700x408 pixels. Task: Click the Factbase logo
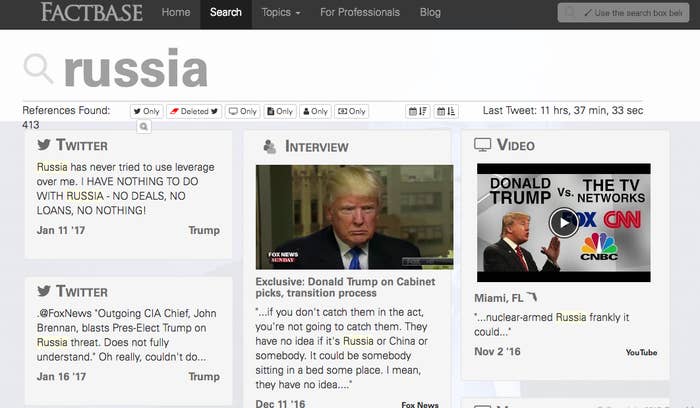[92, 12]
